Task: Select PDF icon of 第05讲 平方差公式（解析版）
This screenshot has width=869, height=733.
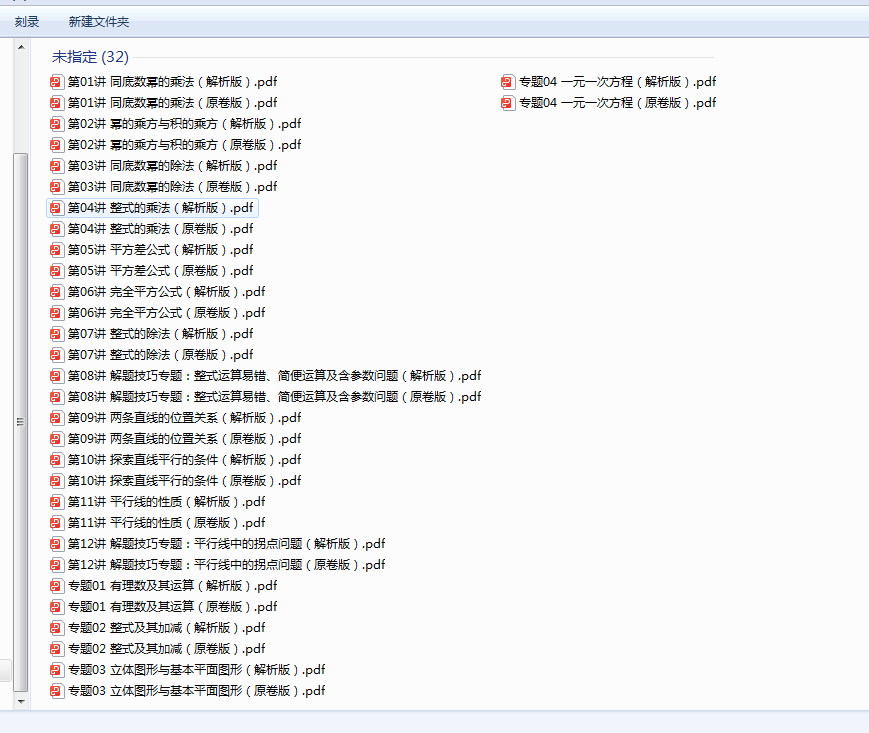Action: 57,250
